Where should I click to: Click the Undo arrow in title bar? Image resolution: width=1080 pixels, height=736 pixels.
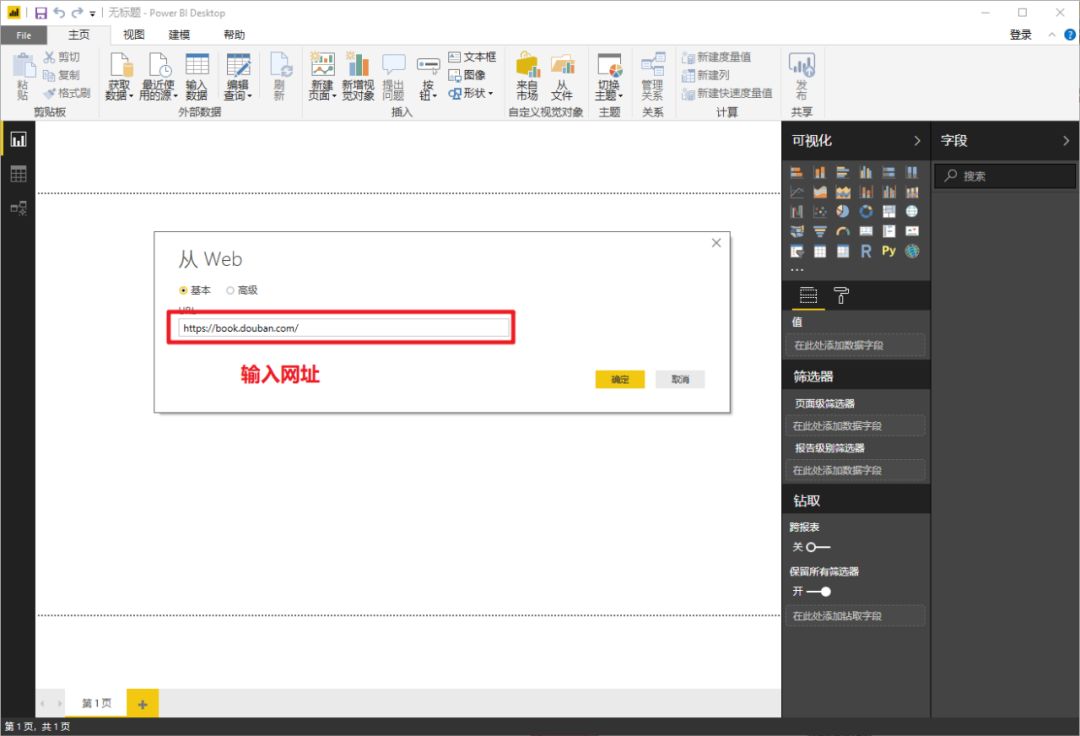click(x=59, y=13)
